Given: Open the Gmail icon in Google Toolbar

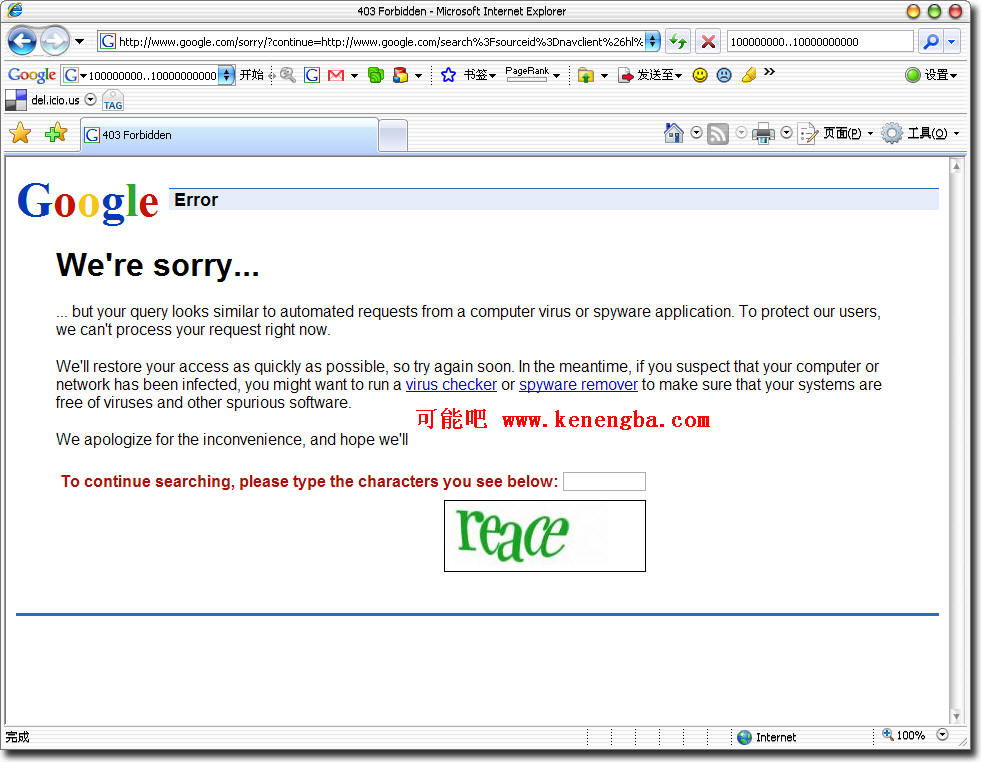Looking at the screenshot, I should coord(336,75).
